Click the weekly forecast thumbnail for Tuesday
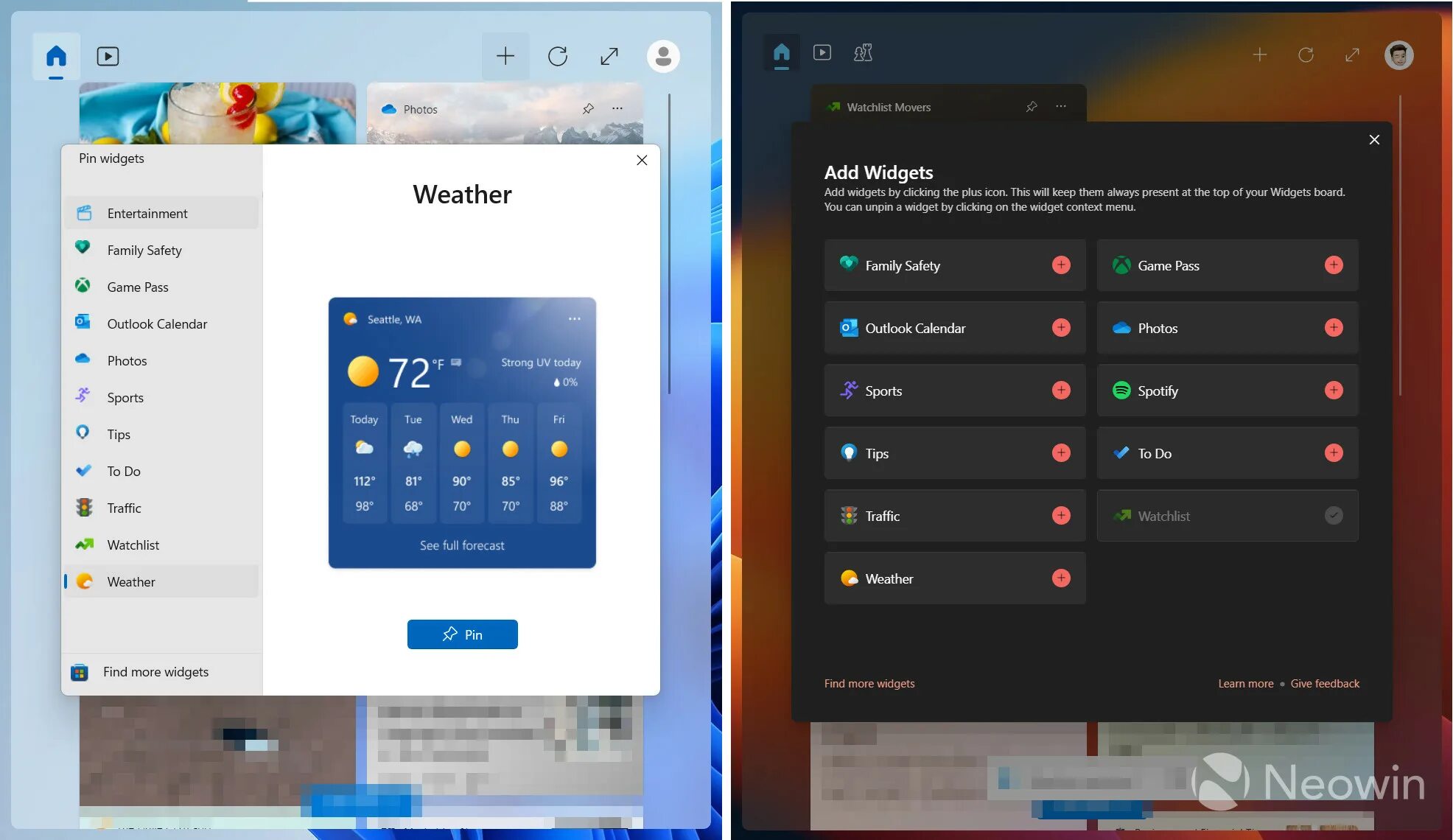 tap(412, 462)
